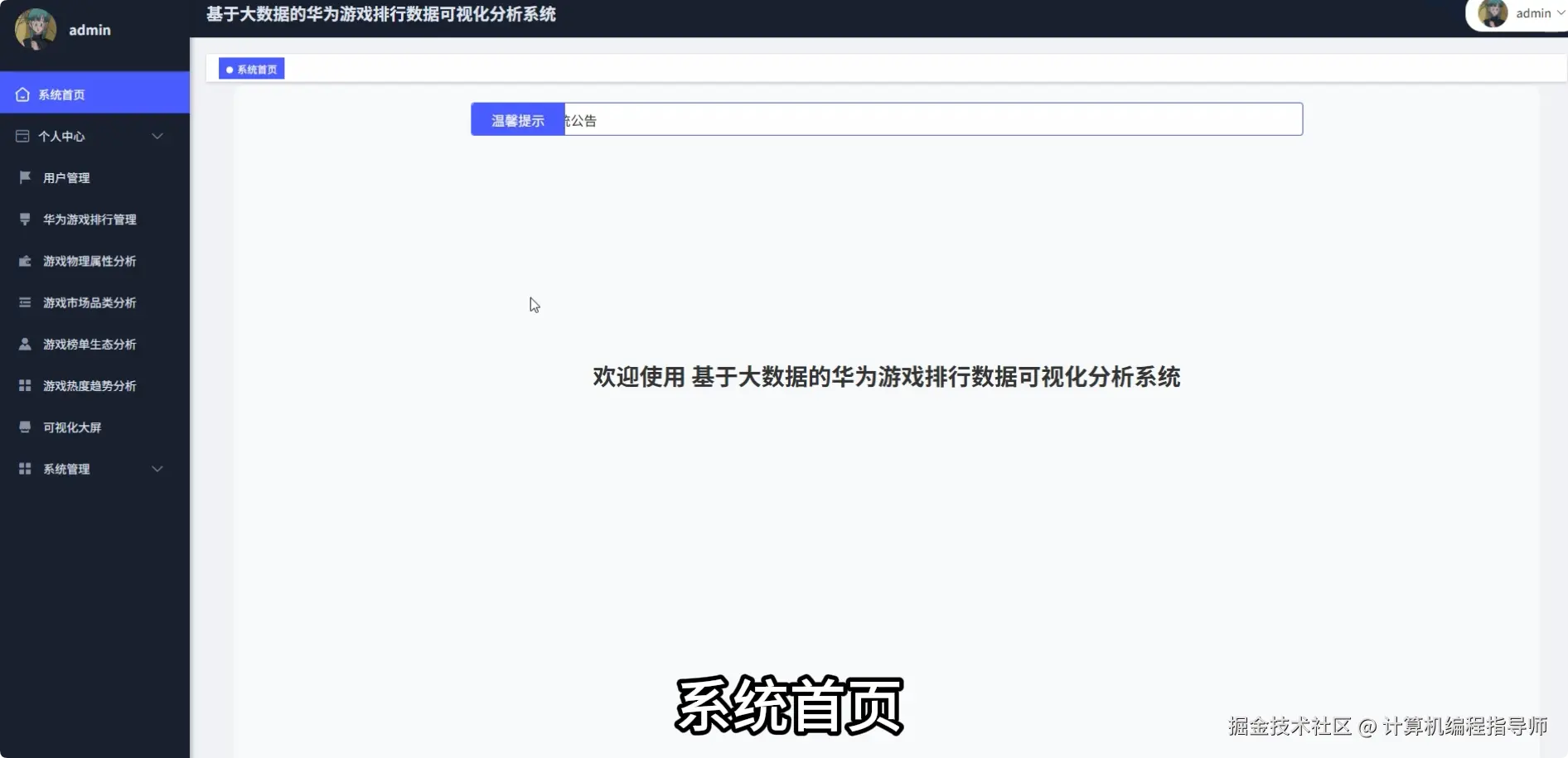Click the card icon beside 个人中心
This screenshot has width=1568, height=758.
(22, 136)
